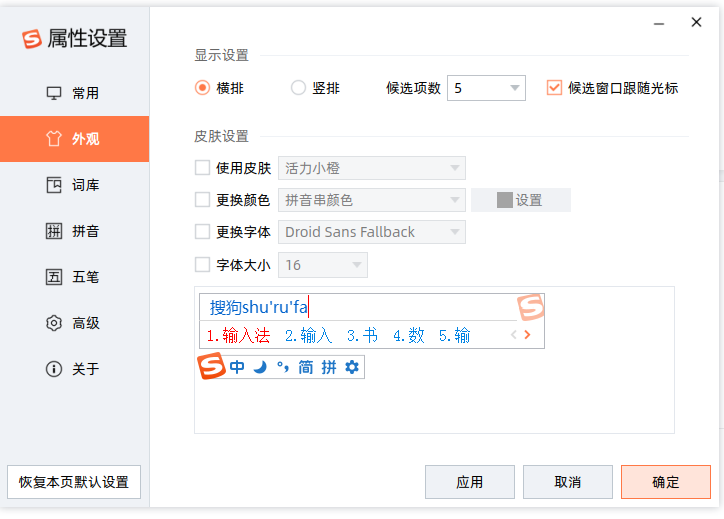Click the moon half-width icon in status bar
The image size is (724, 519).
261,367
